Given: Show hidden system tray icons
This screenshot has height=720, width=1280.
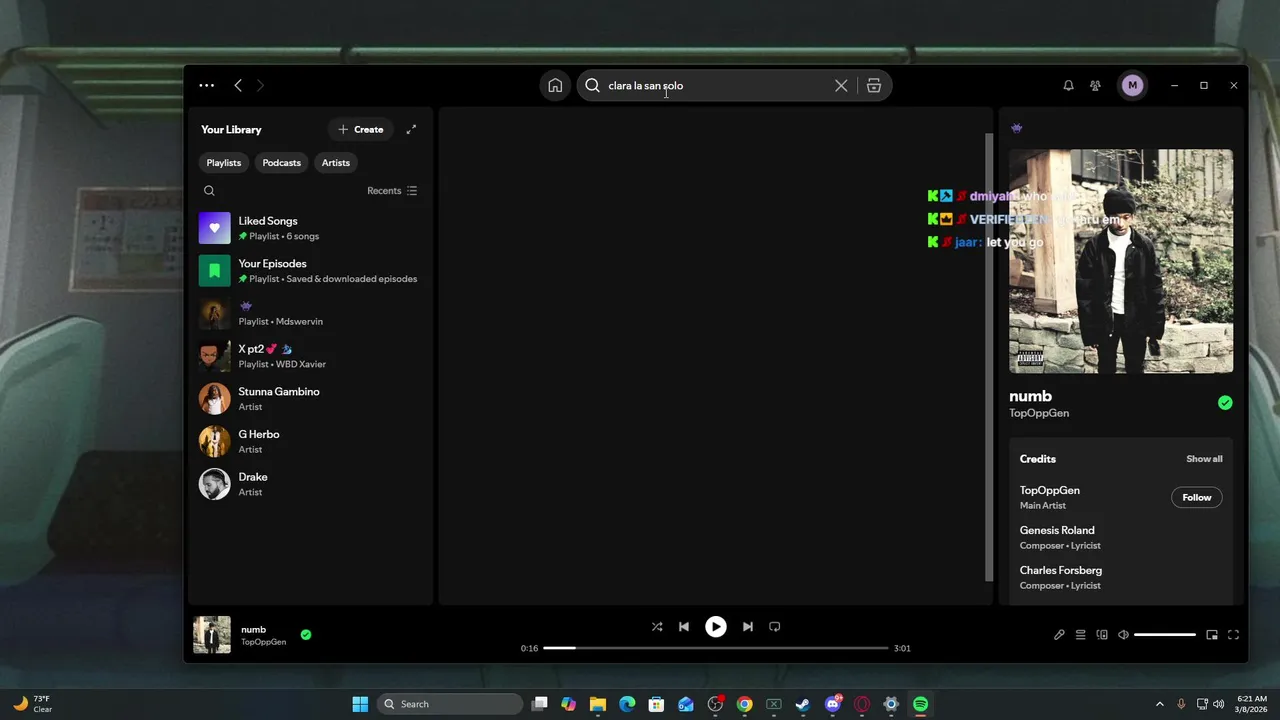Looking at the screenshot, I should click(1159, 704).
